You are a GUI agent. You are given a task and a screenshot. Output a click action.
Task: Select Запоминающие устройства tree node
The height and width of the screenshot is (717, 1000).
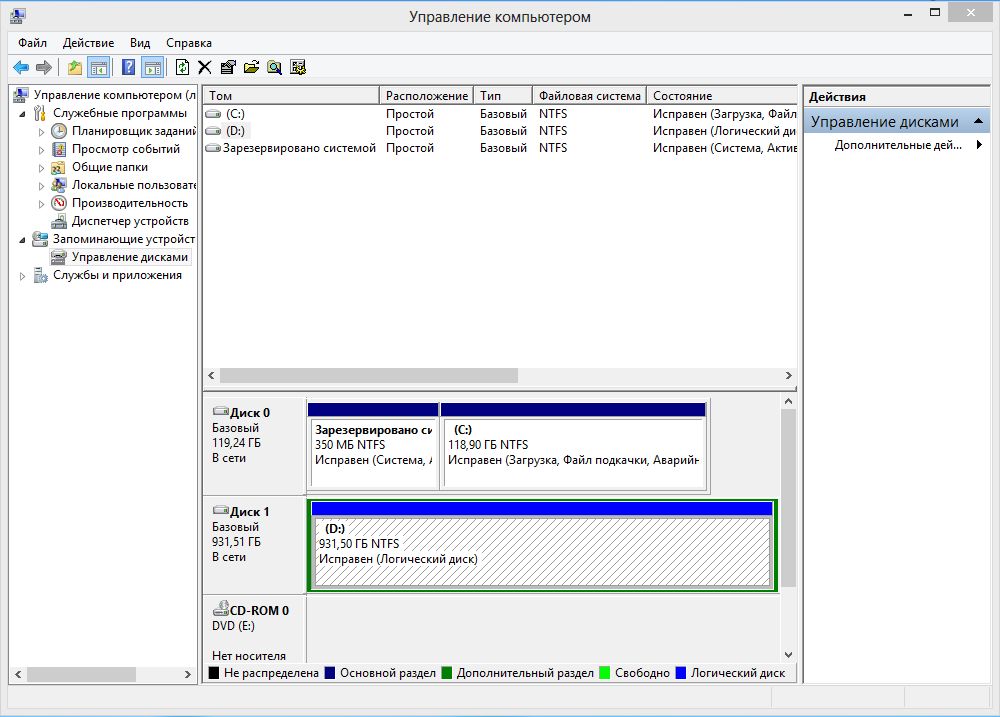tap(124, 239)
